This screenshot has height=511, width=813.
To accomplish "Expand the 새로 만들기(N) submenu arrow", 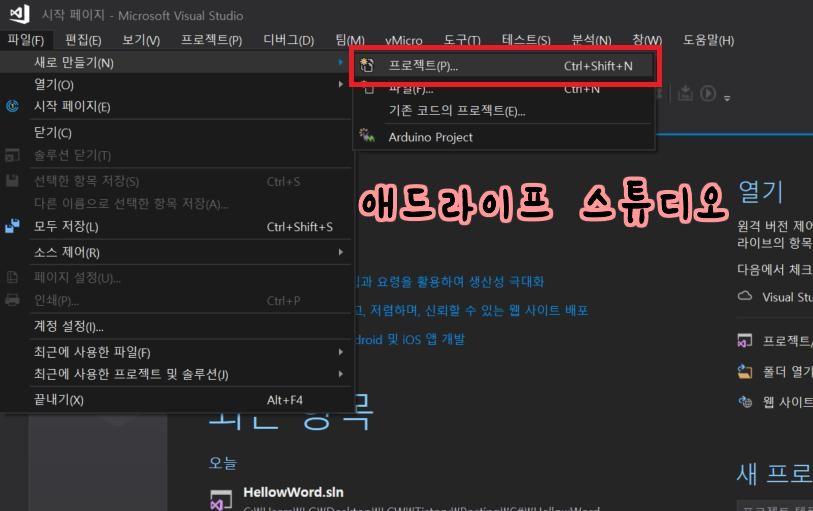I will point(341,62).
